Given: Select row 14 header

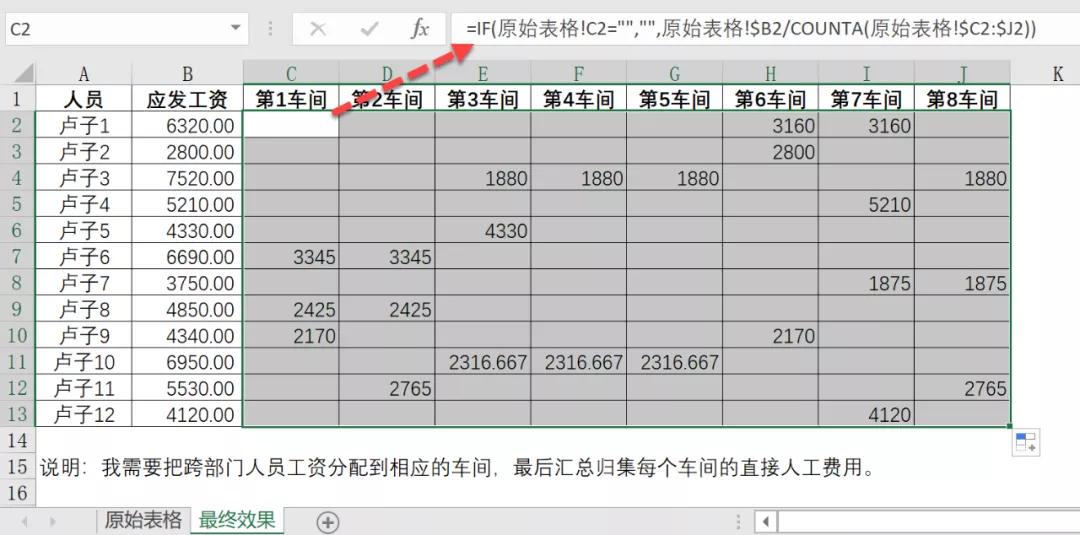Looking at the screenshot, I should point(16,440).
